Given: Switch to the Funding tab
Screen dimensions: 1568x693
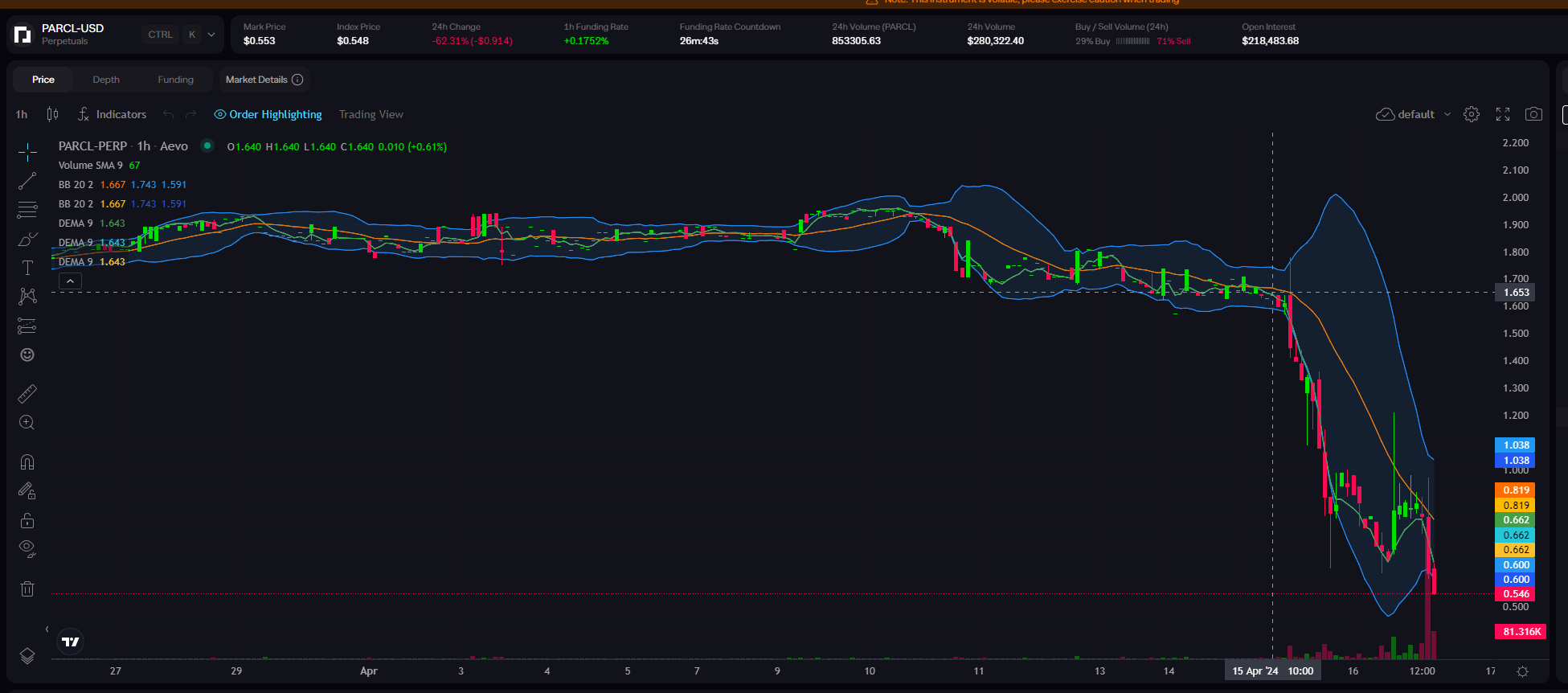Looking at the screenshot, I should pos(175,80).
